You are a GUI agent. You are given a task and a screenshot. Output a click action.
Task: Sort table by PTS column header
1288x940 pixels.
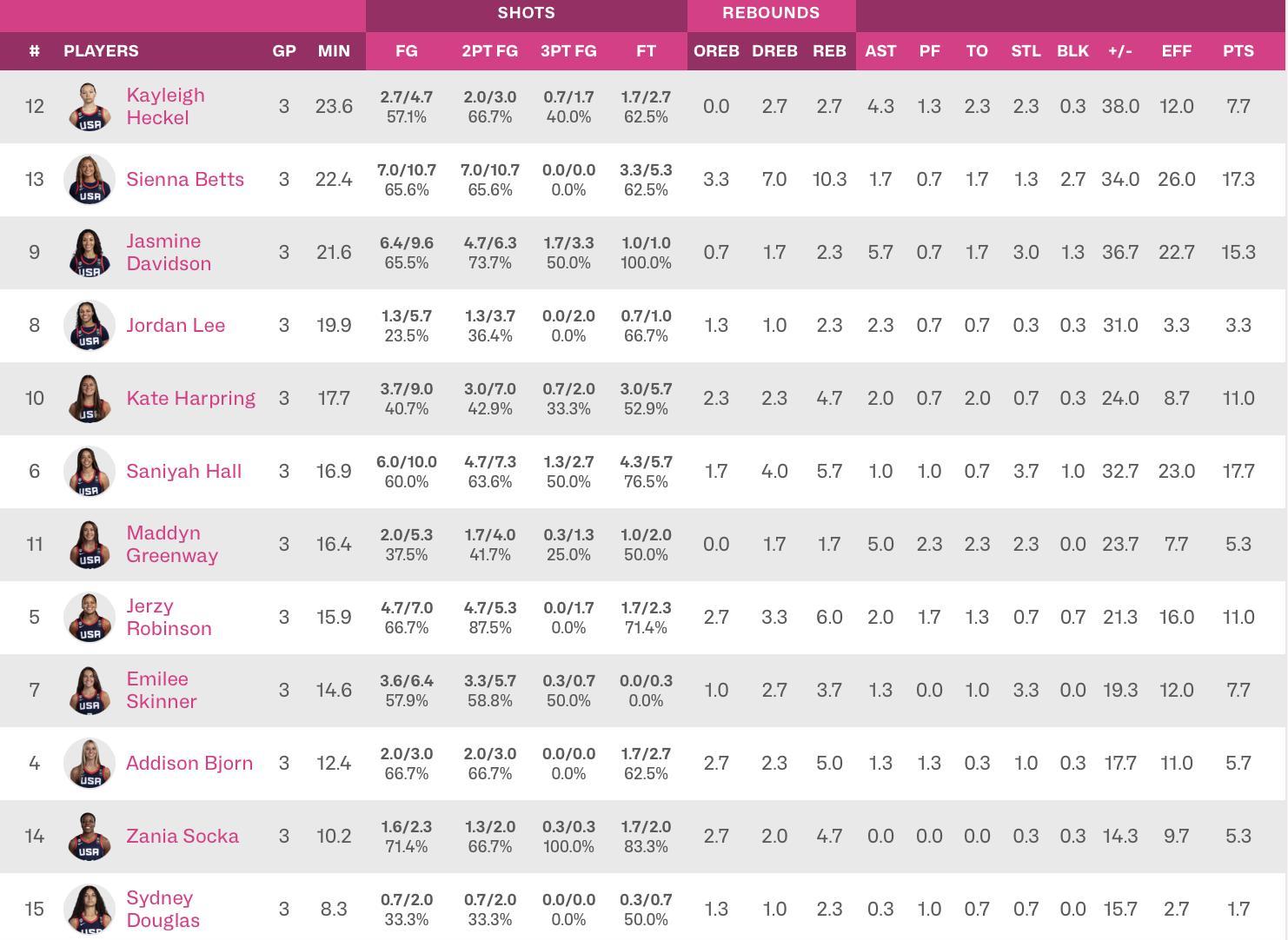tap(1238, 50)
